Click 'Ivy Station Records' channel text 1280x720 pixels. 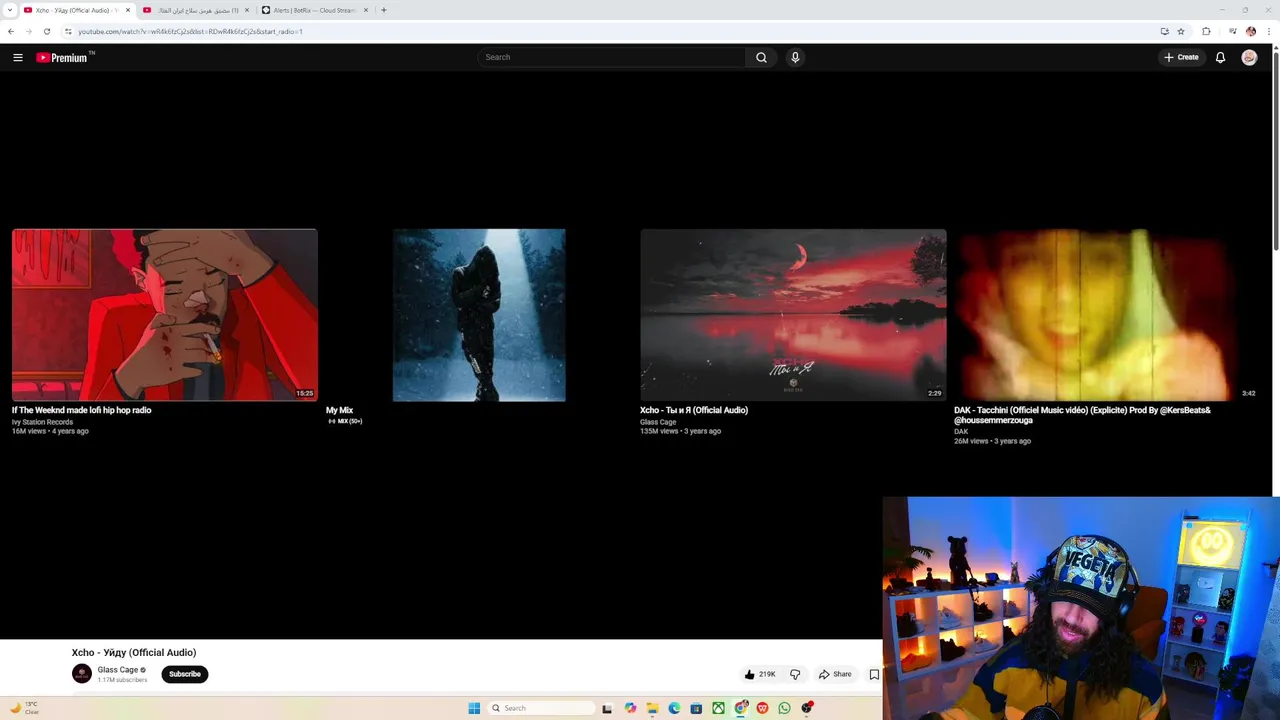click(x=42, y=422)
